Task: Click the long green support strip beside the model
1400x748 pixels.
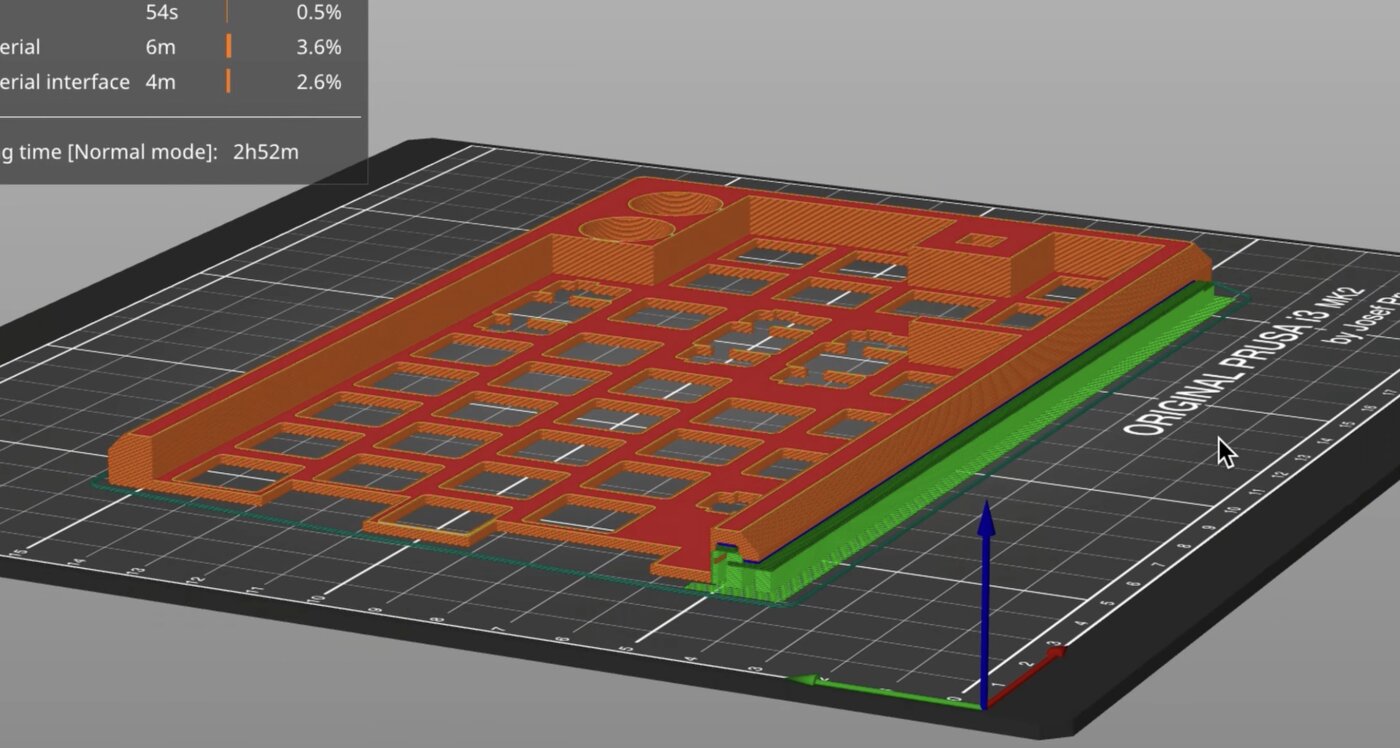Action: 1000,420
